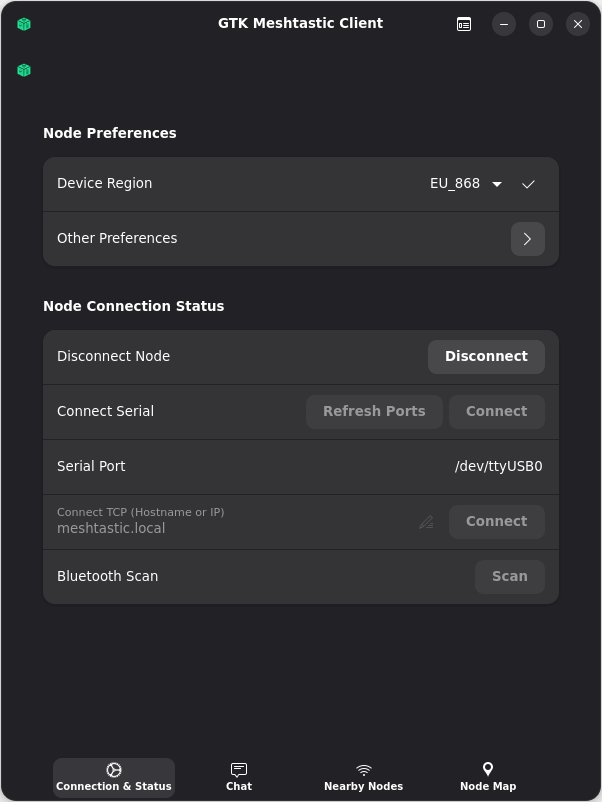
Task: Open the Chat tab via its speech bubble icon
Action: click(x=239, y=770)
